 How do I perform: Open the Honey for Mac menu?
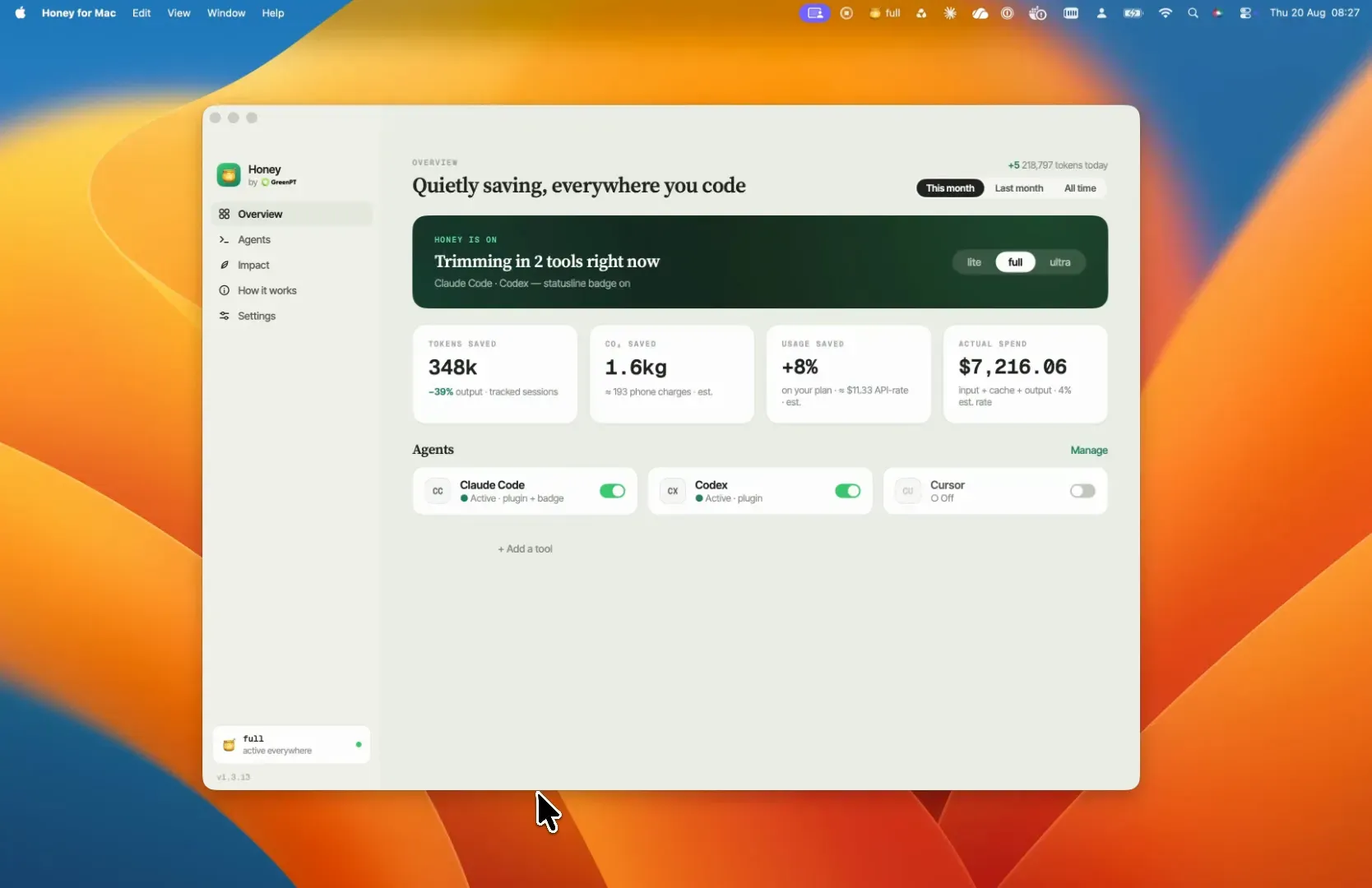pos(79,13)
